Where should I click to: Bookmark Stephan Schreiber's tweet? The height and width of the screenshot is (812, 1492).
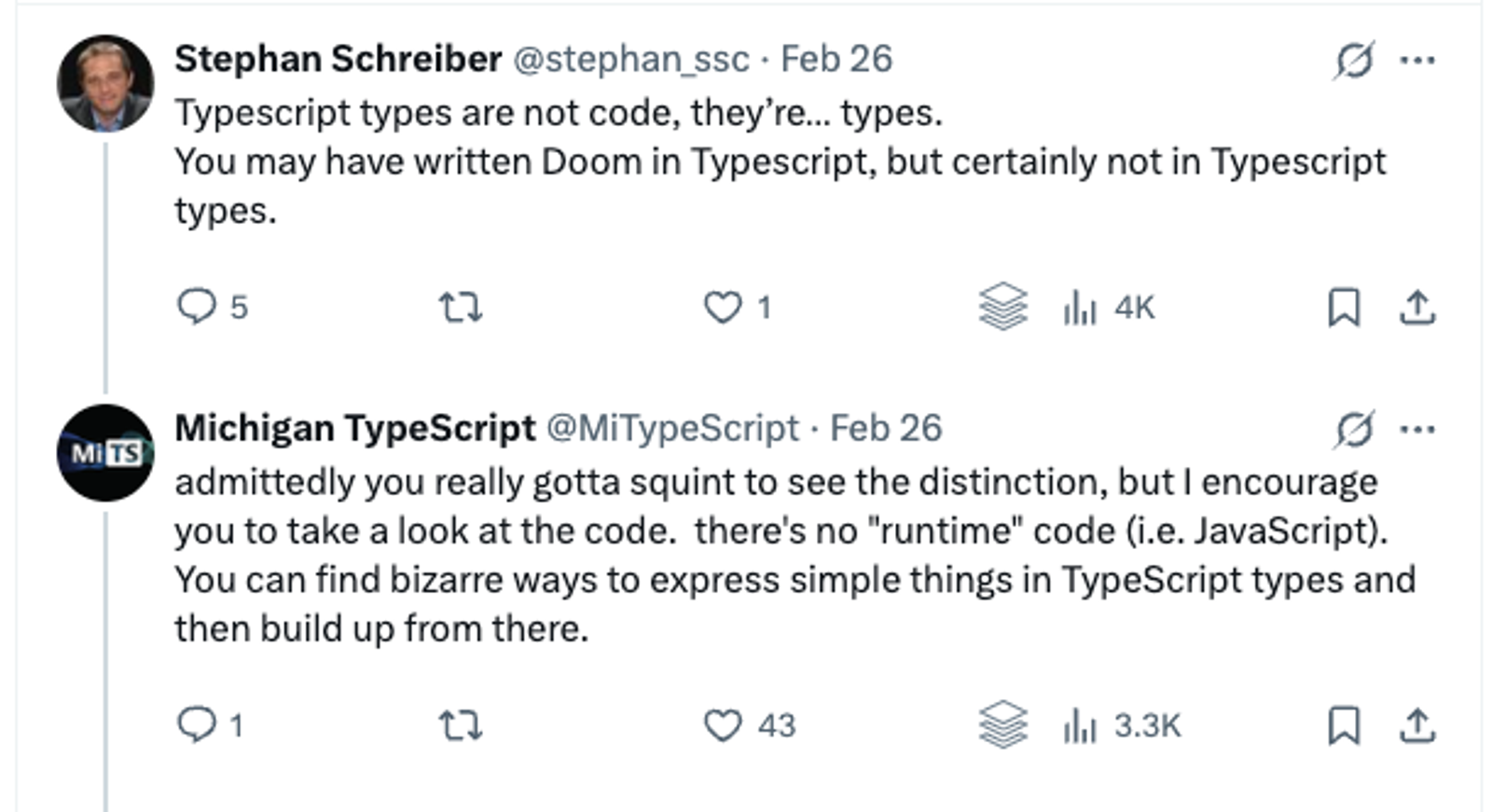(x=1343, y=307)
